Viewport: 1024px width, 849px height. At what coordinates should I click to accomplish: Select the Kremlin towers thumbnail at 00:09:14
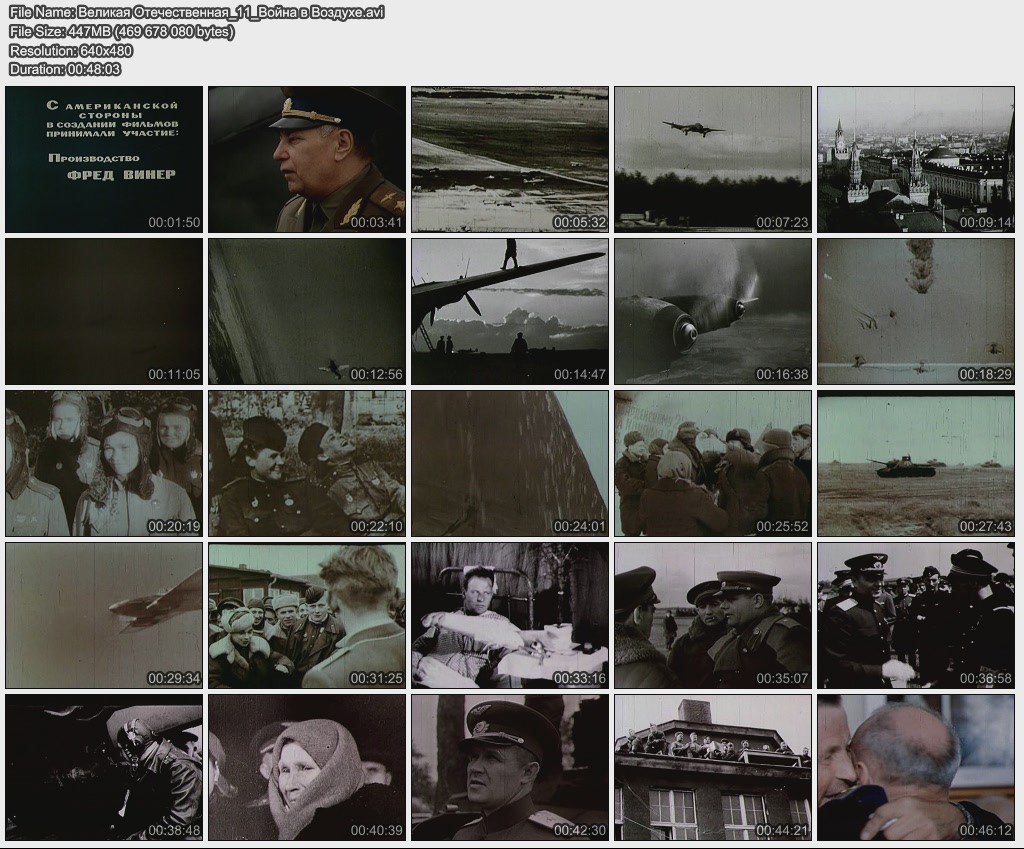coord(916,159)
